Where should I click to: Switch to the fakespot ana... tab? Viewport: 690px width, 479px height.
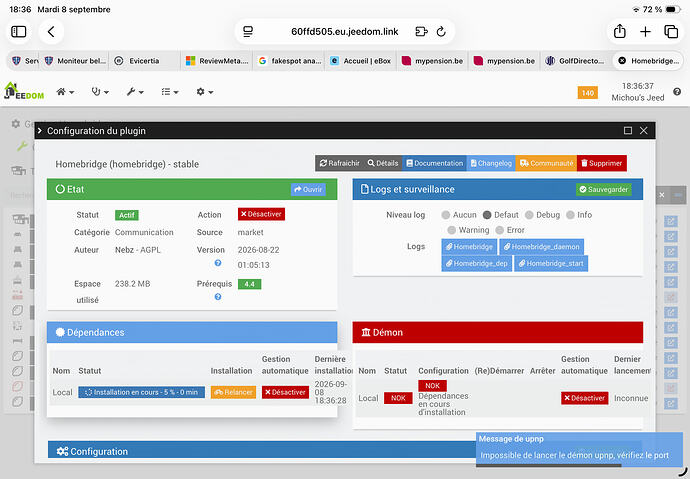(x=289, y=61)
